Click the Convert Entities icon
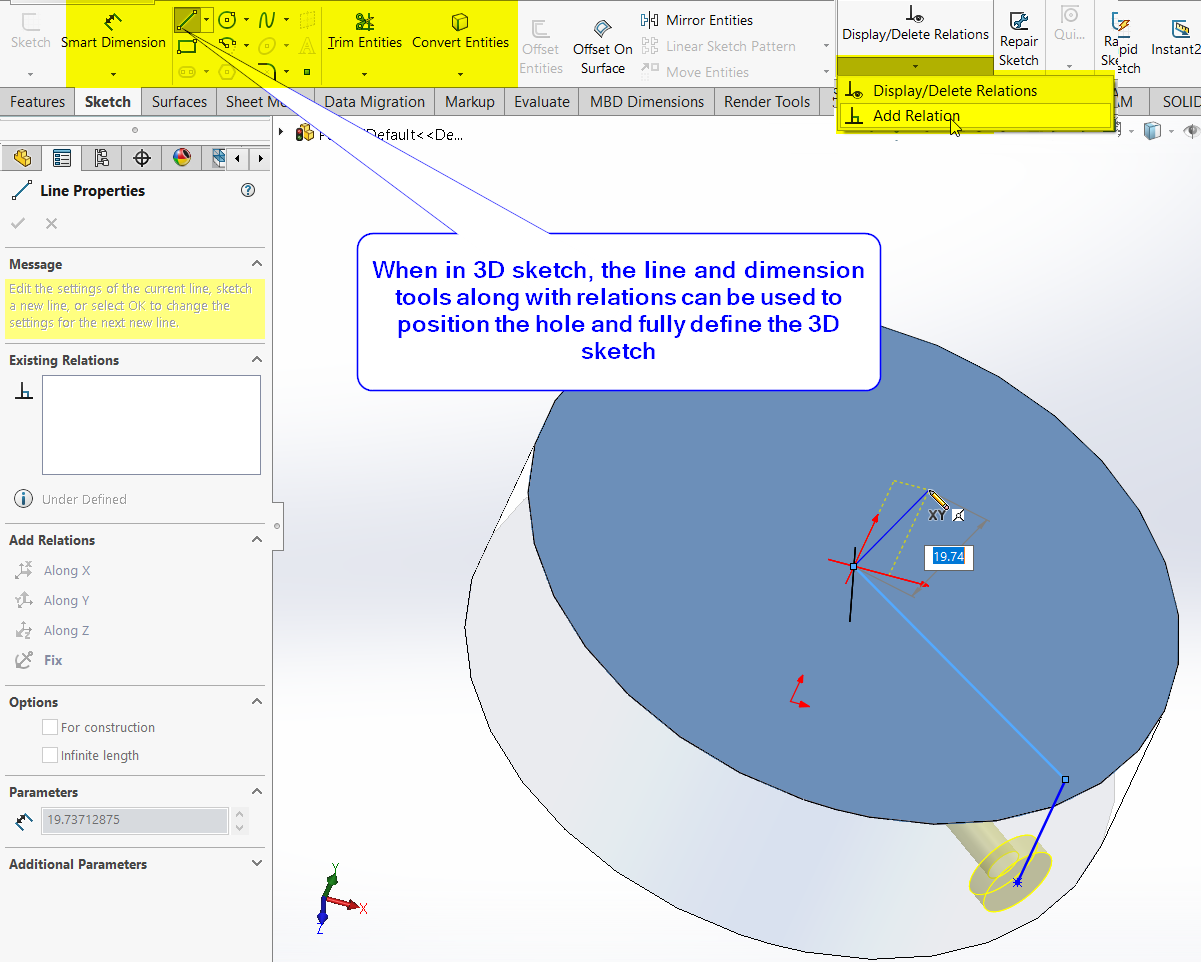 [x=460, y=22]
